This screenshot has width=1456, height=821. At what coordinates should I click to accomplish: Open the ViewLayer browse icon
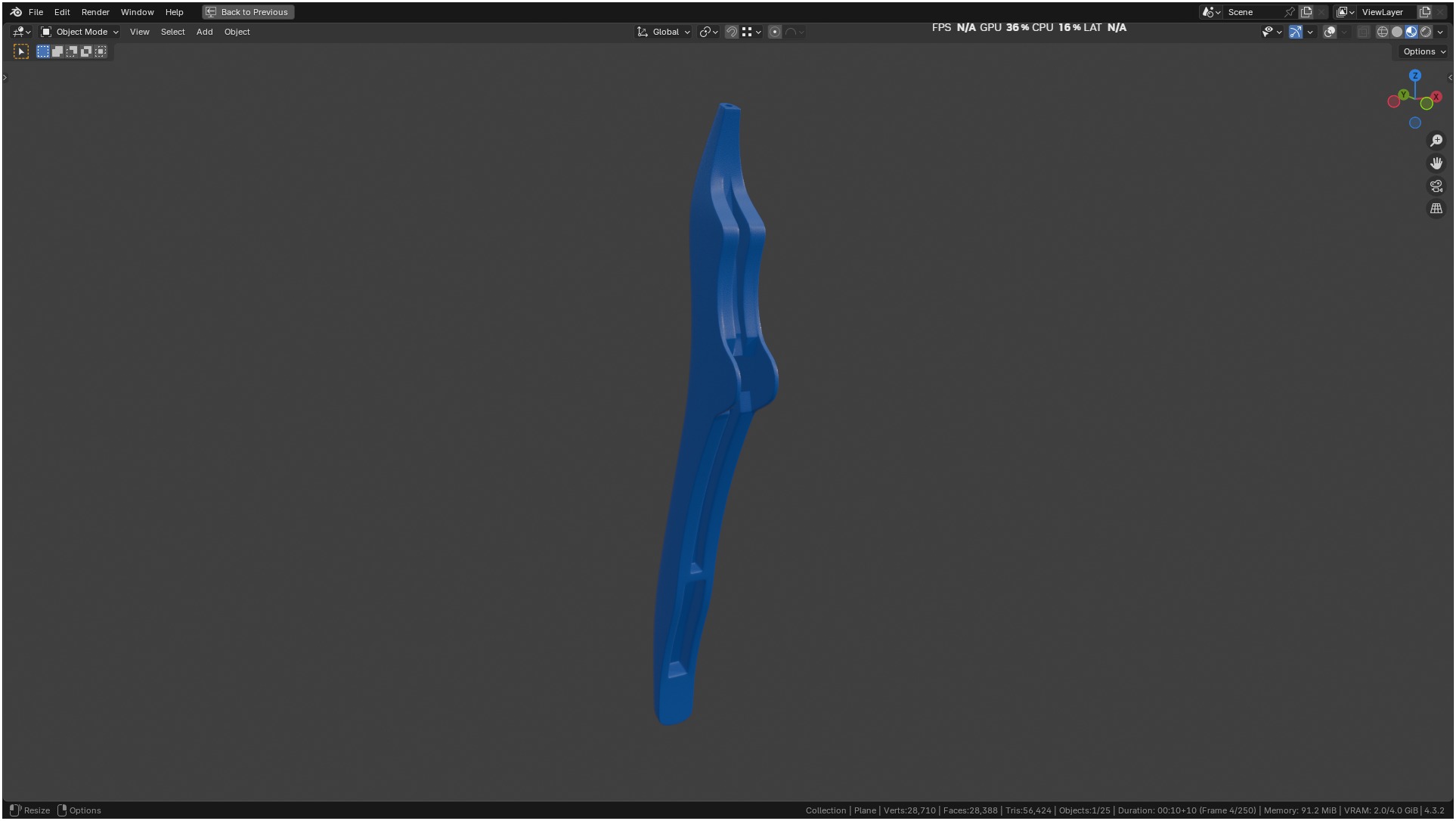(x=1346, y=12)
